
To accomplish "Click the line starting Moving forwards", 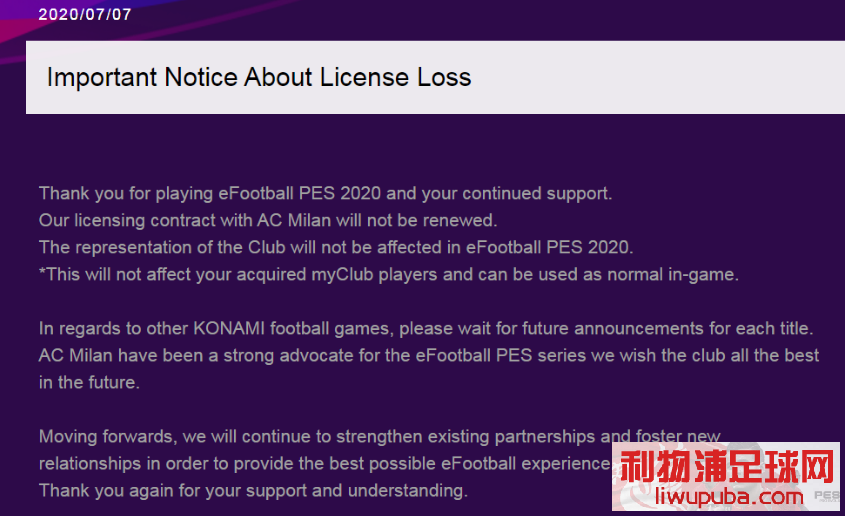I will tap(379, 436).
